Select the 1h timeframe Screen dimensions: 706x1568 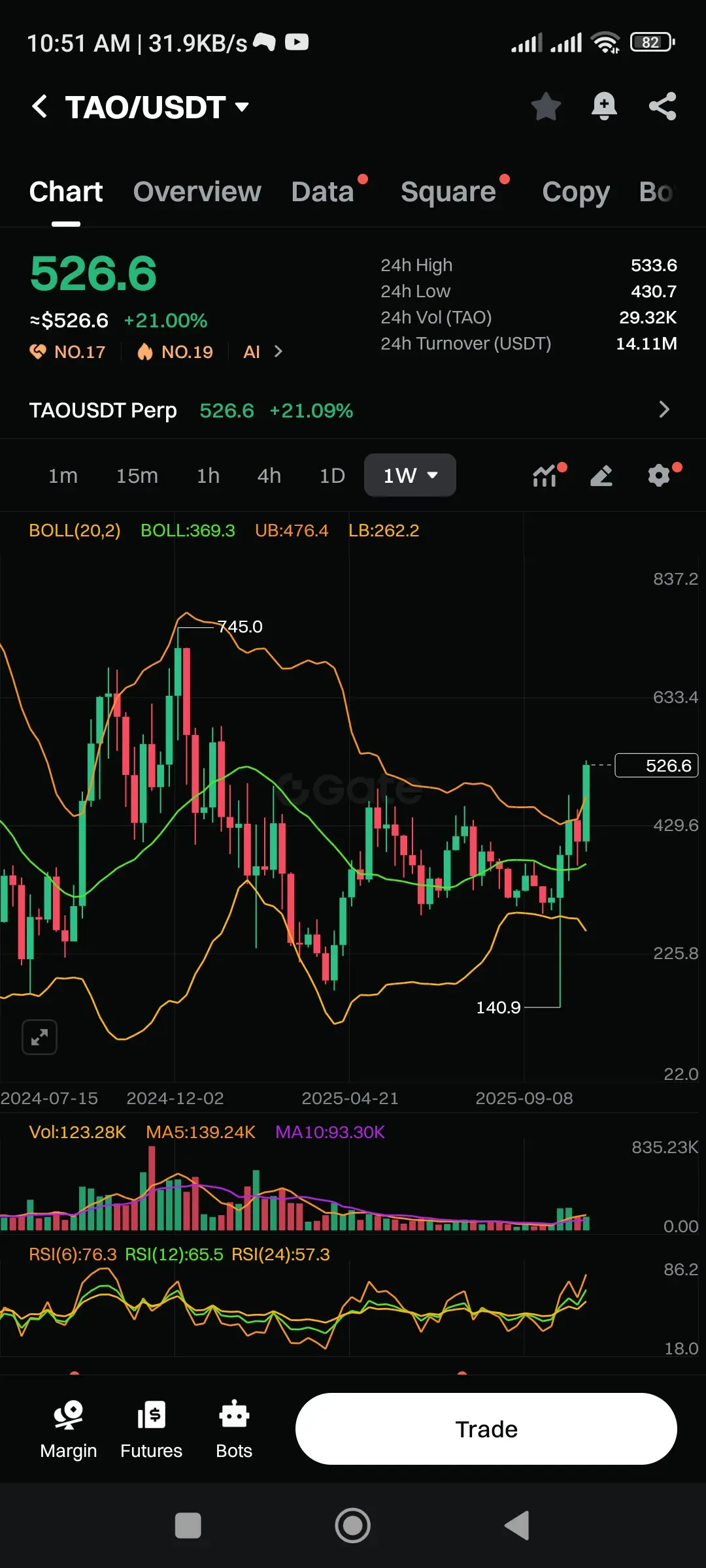pyautogui.click(x=208, y=476)
